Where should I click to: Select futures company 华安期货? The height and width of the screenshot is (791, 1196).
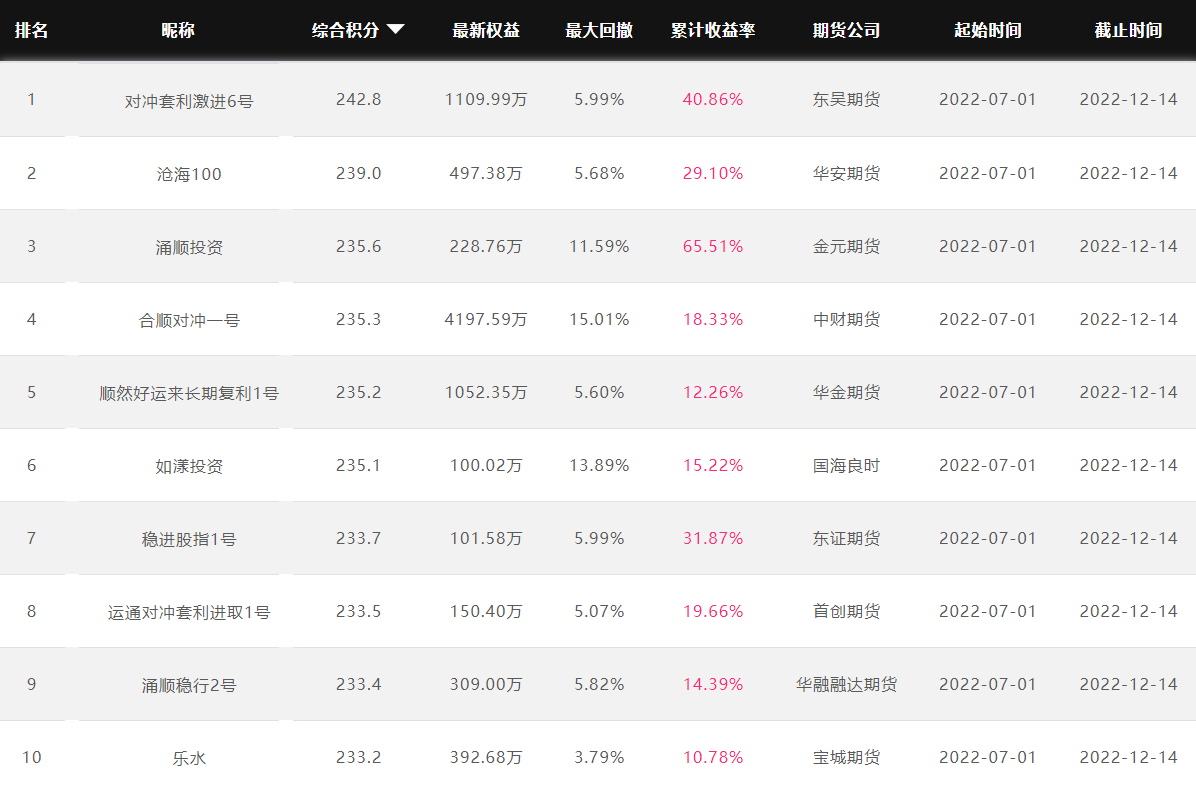[x=846, y=173]
